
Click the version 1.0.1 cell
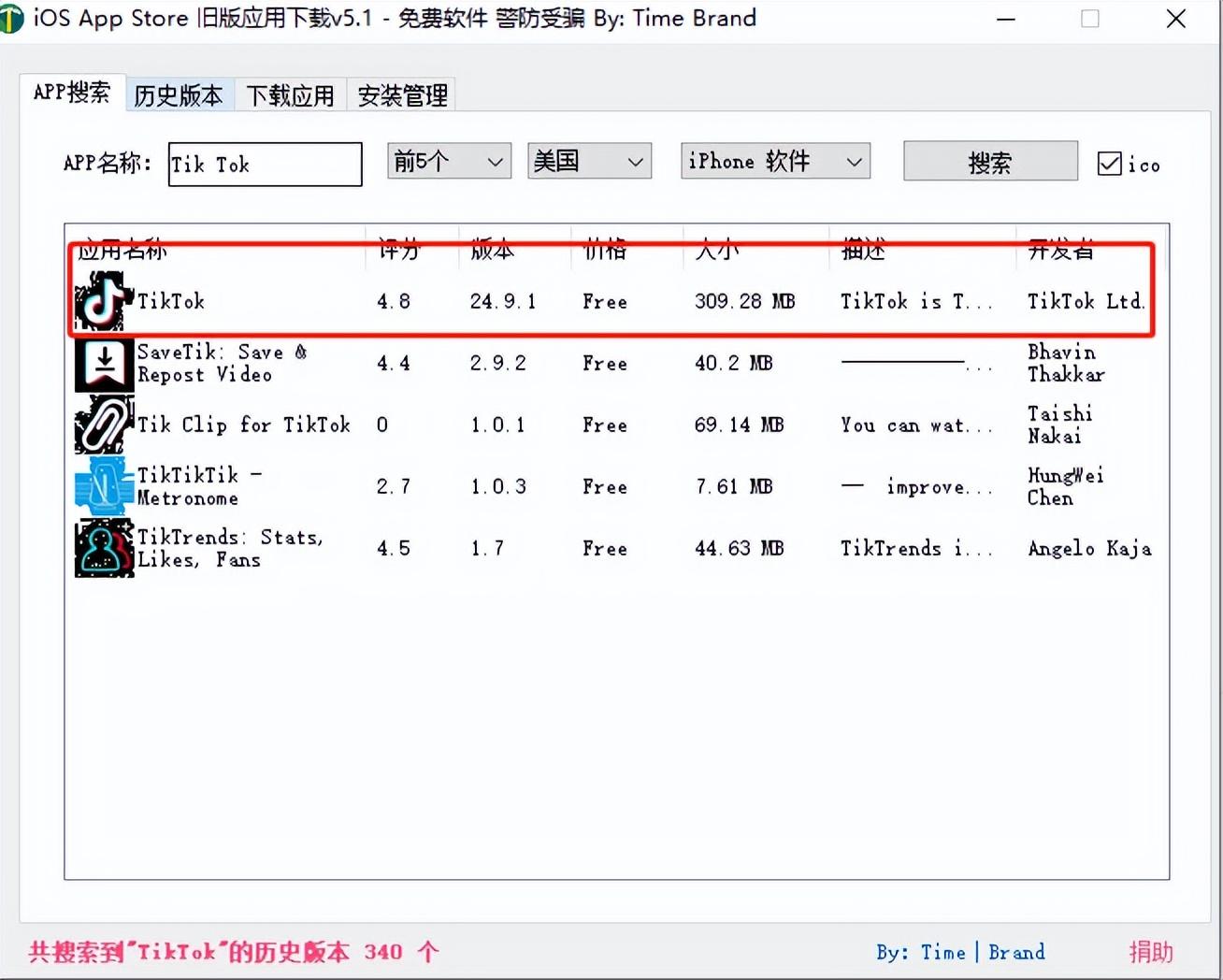[498, 425]
